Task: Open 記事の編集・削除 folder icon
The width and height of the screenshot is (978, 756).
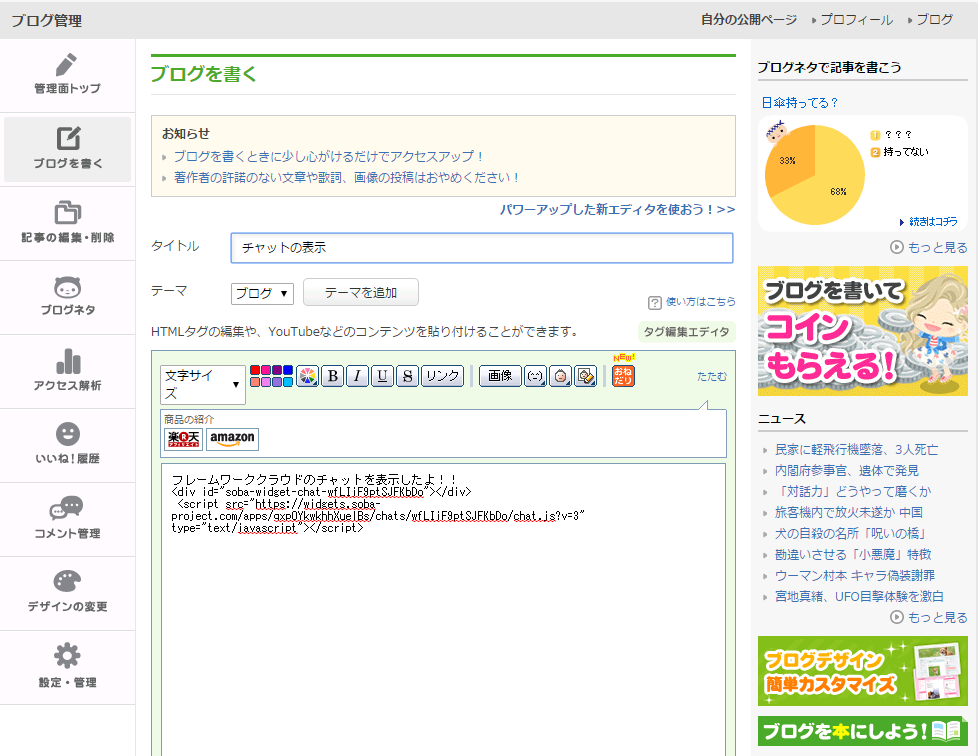Action: point(67,213)
